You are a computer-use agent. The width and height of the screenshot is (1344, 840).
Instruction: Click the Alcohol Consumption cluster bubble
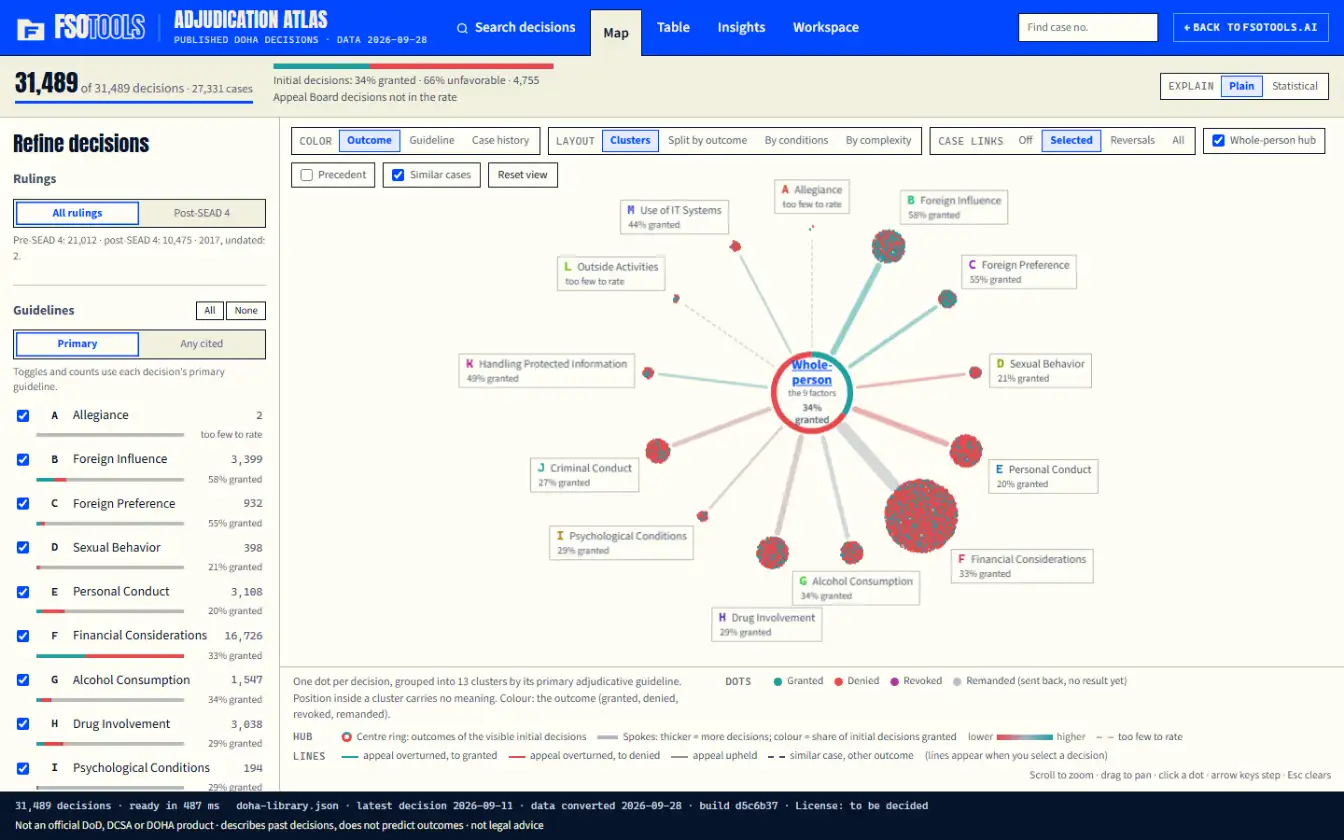tap(851, 552)
